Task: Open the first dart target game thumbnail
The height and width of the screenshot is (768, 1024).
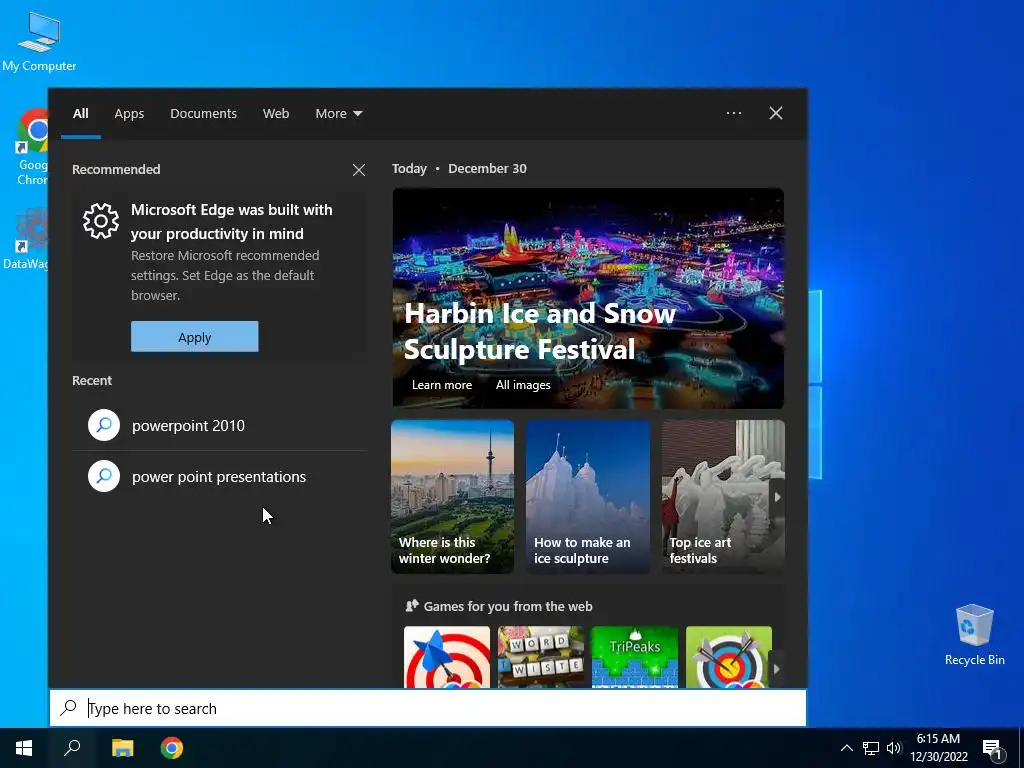Action: point(447,657)
